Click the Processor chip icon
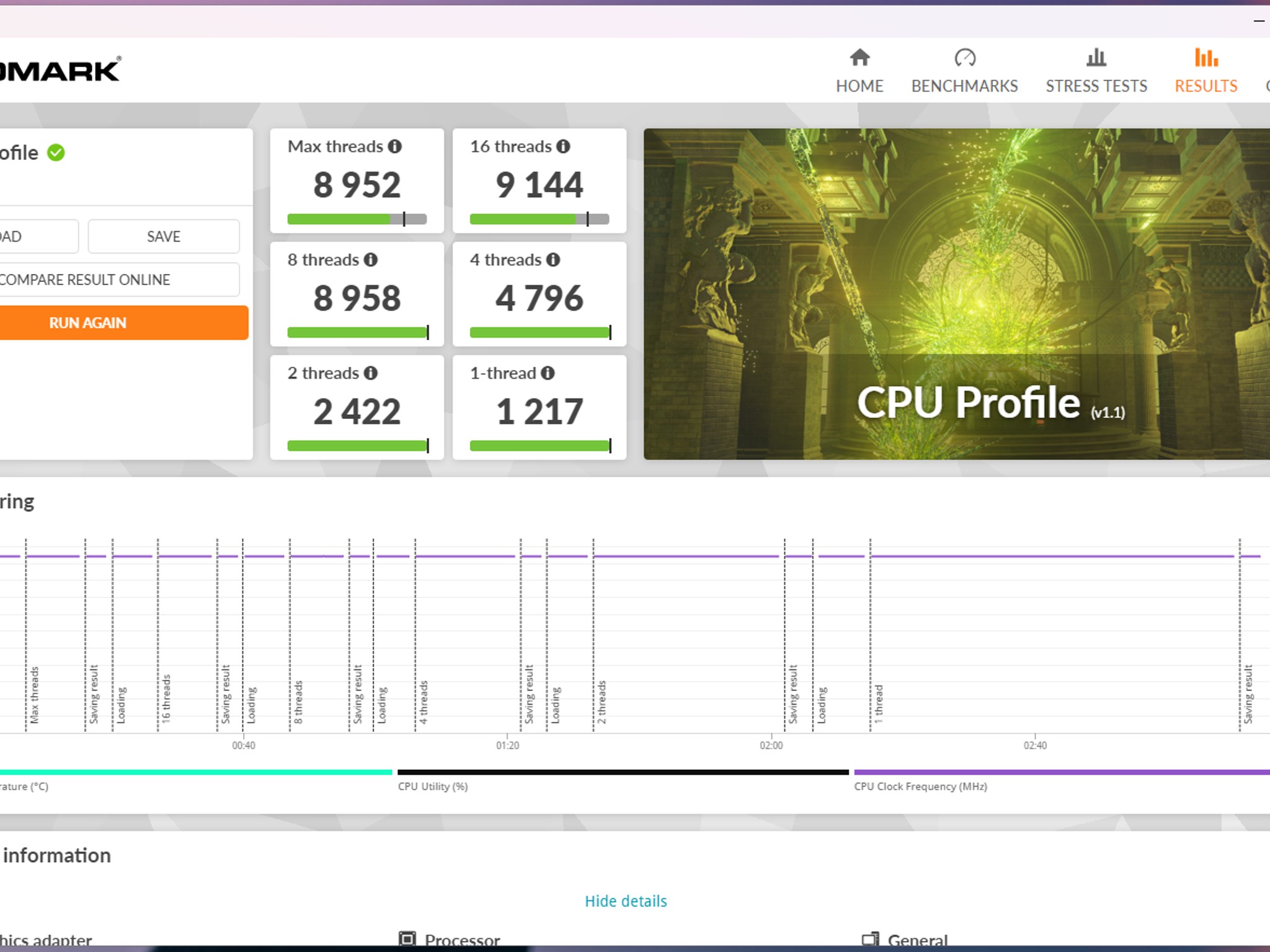Screen dimensions: 1270x952 coord(407,939)
